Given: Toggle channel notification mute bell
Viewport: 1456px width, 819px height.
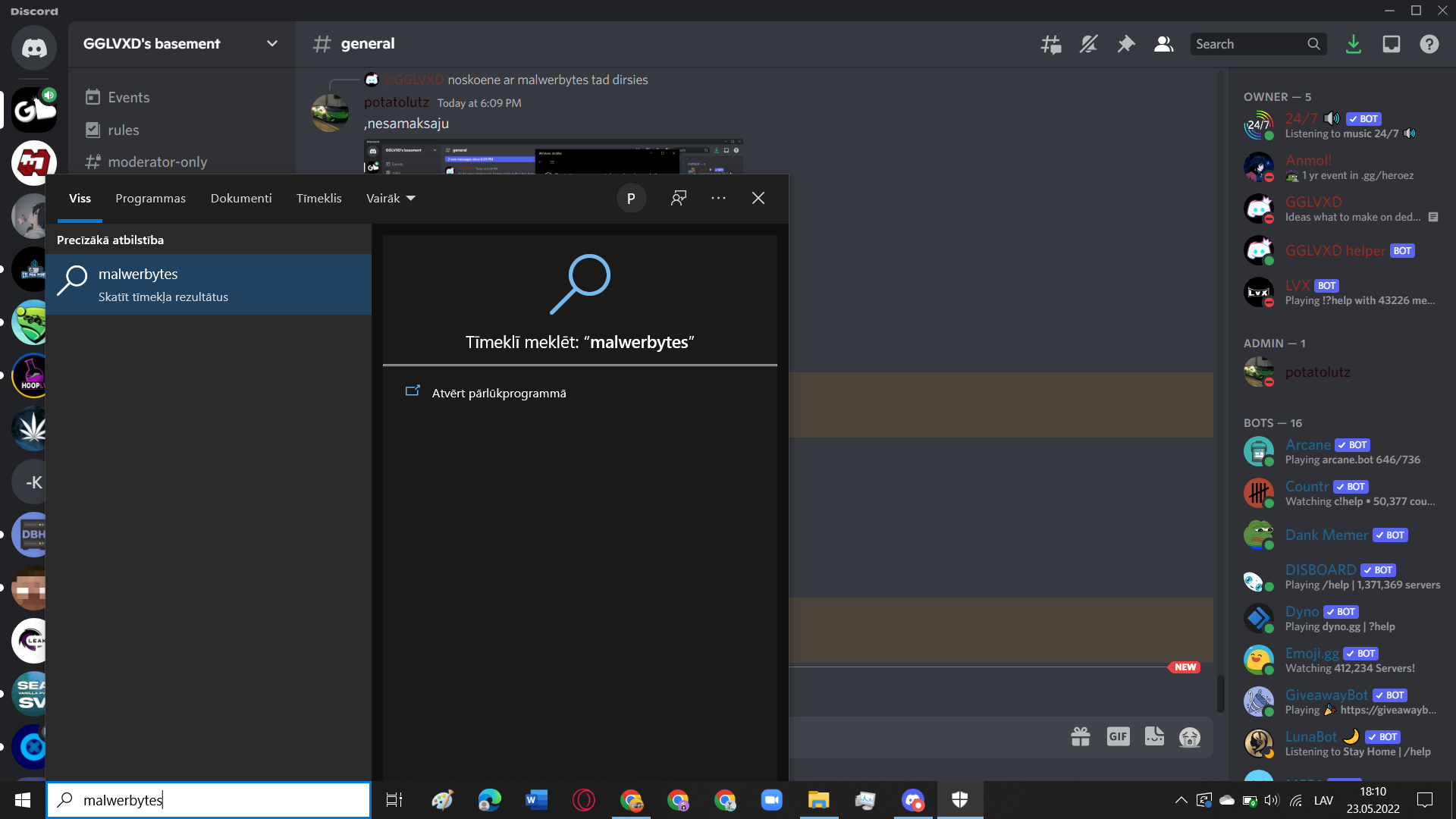Looking at the screenshot, I should [1088, 44].
